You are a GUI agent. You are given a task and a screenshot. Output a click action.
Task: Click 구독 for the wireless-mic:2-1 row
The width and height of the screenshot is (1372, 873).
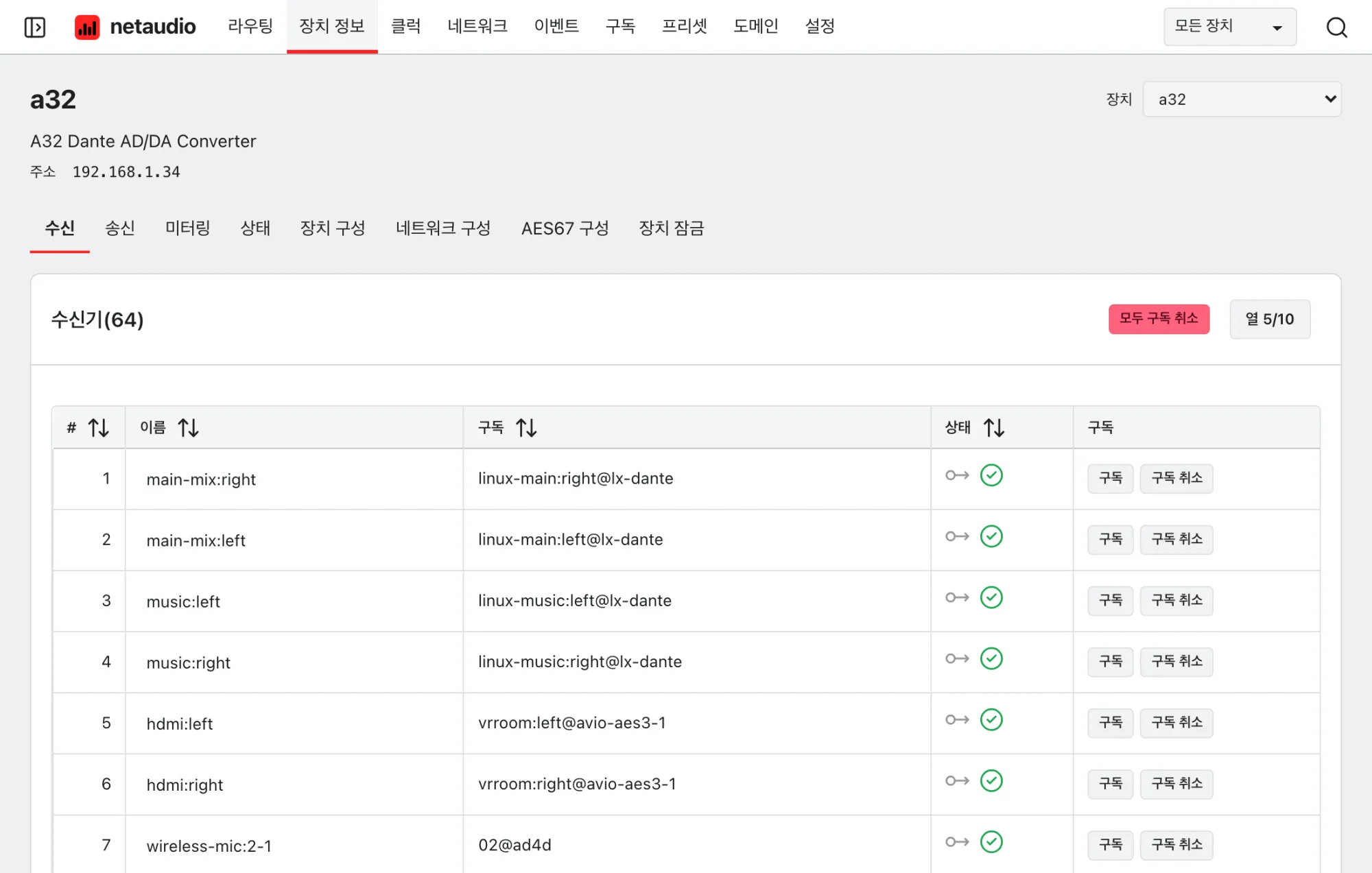[1110, 844]
